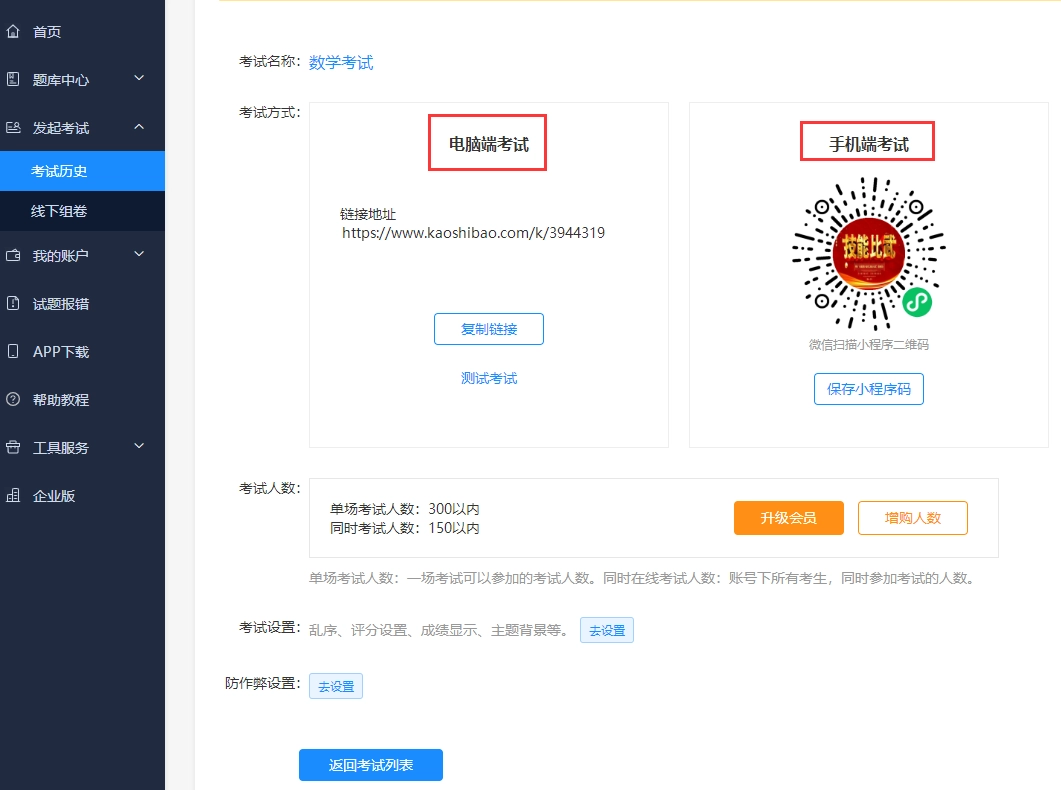Viewport: 1061px width, 790px height.
Task: Collapse the 发起考试 menu chevron
Action: pyautogui.click(x=139, y=126)
